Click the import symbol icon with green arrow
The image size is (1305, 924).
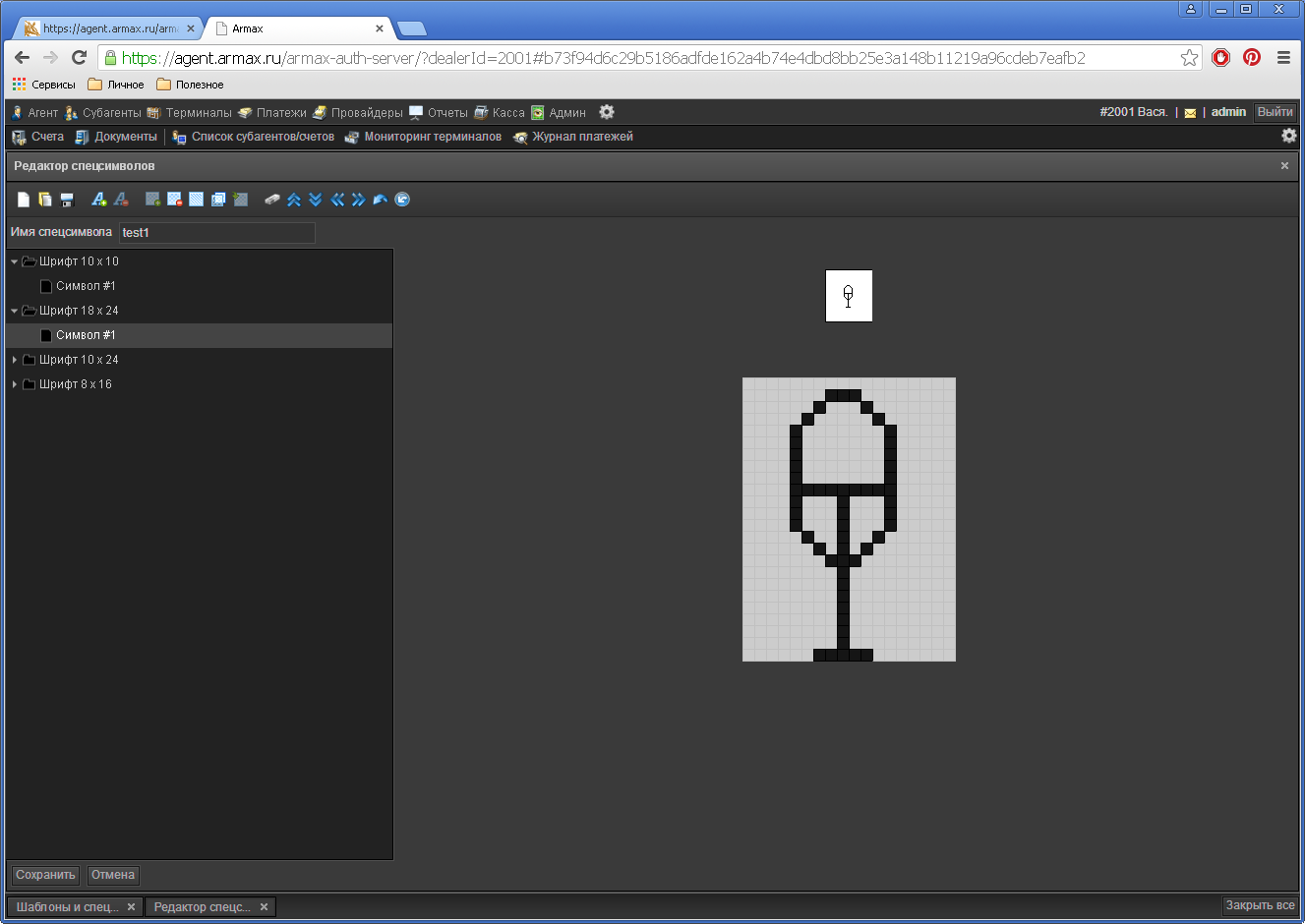click(240, 200)
